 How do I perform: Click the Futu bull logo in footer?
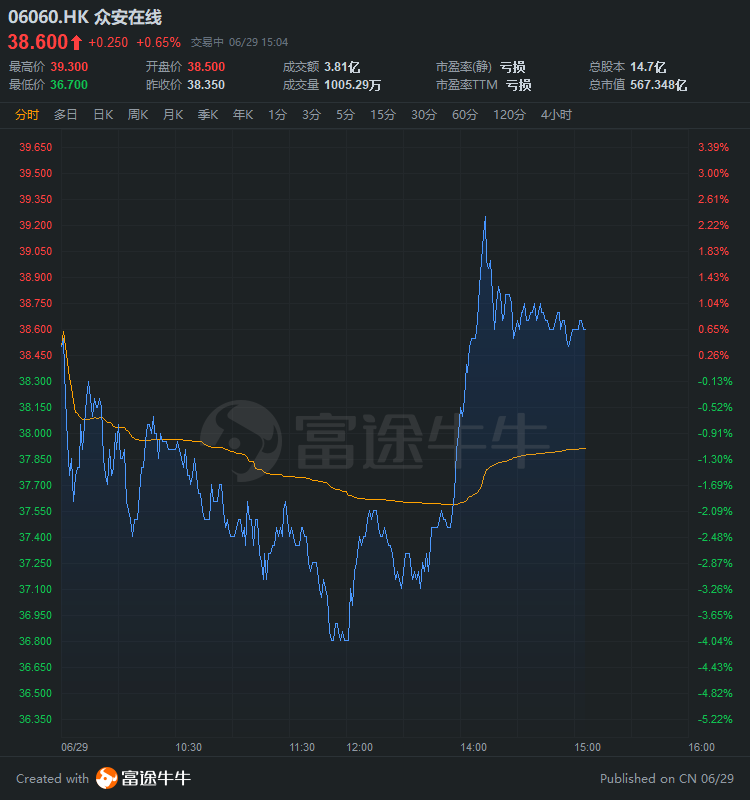point(107,778)
